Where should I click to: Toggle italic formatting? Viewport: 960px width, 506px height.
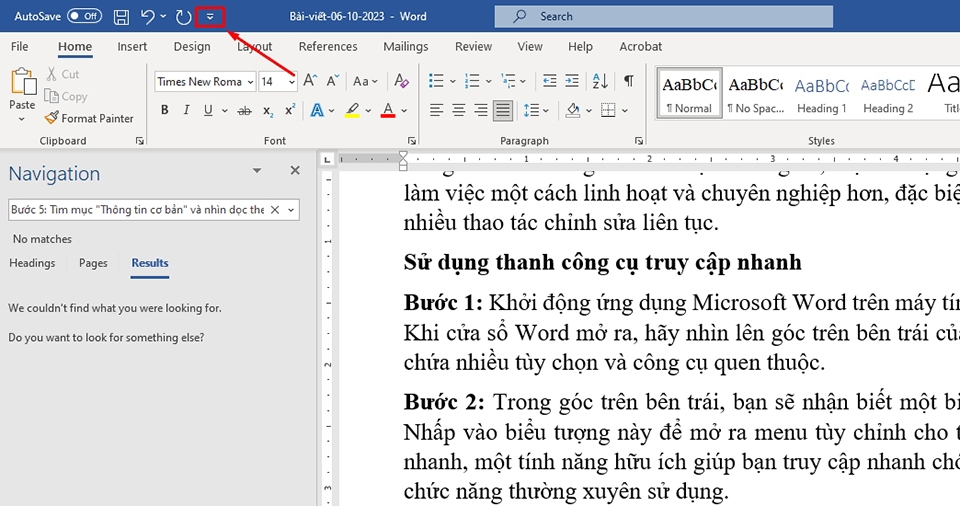click(186, 110)
